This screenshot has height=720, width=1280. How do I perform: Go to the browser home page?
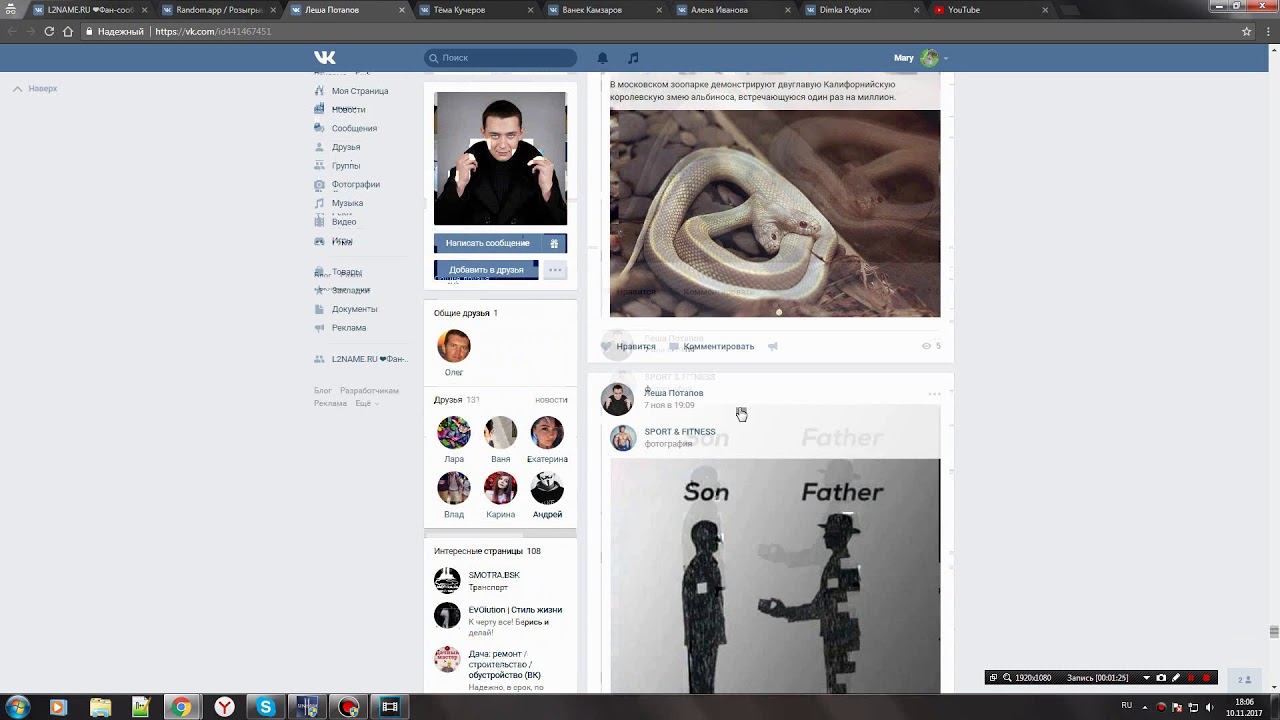[68, 31]
